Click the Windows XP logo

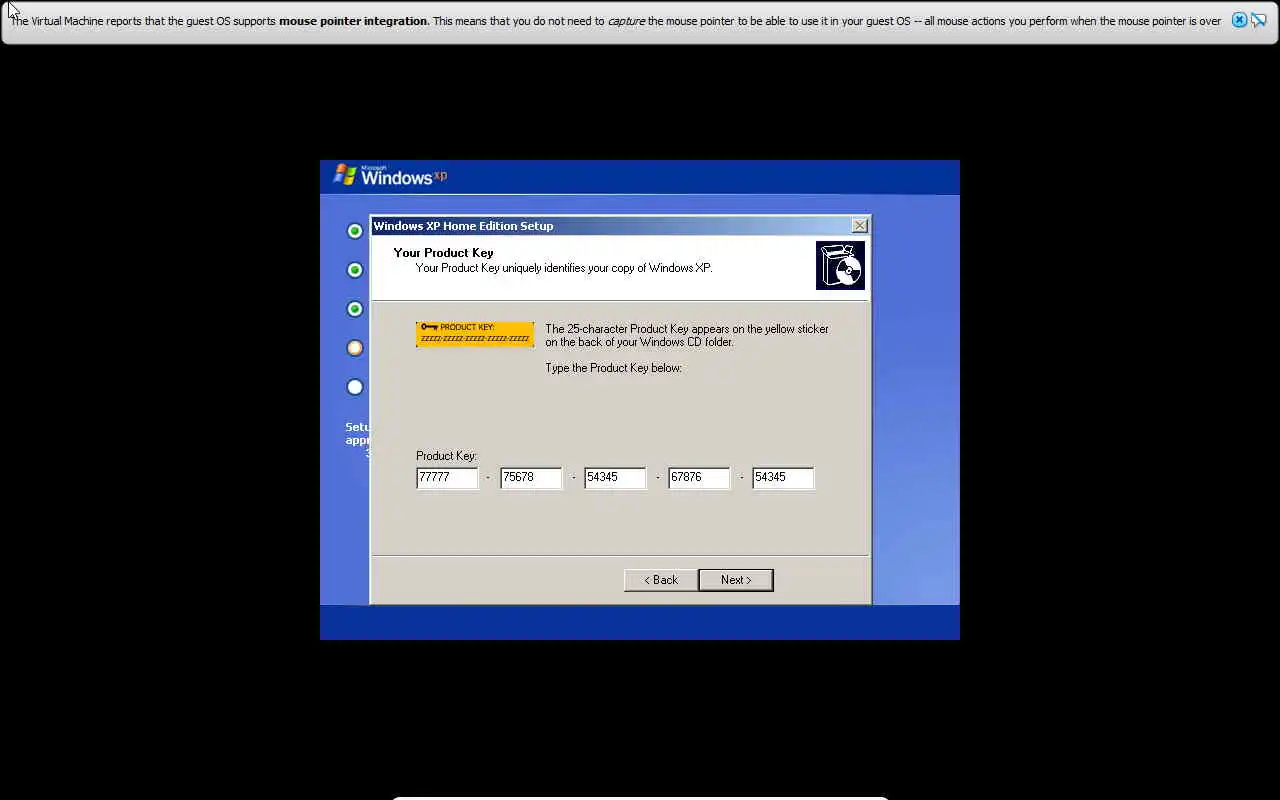click(390, 176)
